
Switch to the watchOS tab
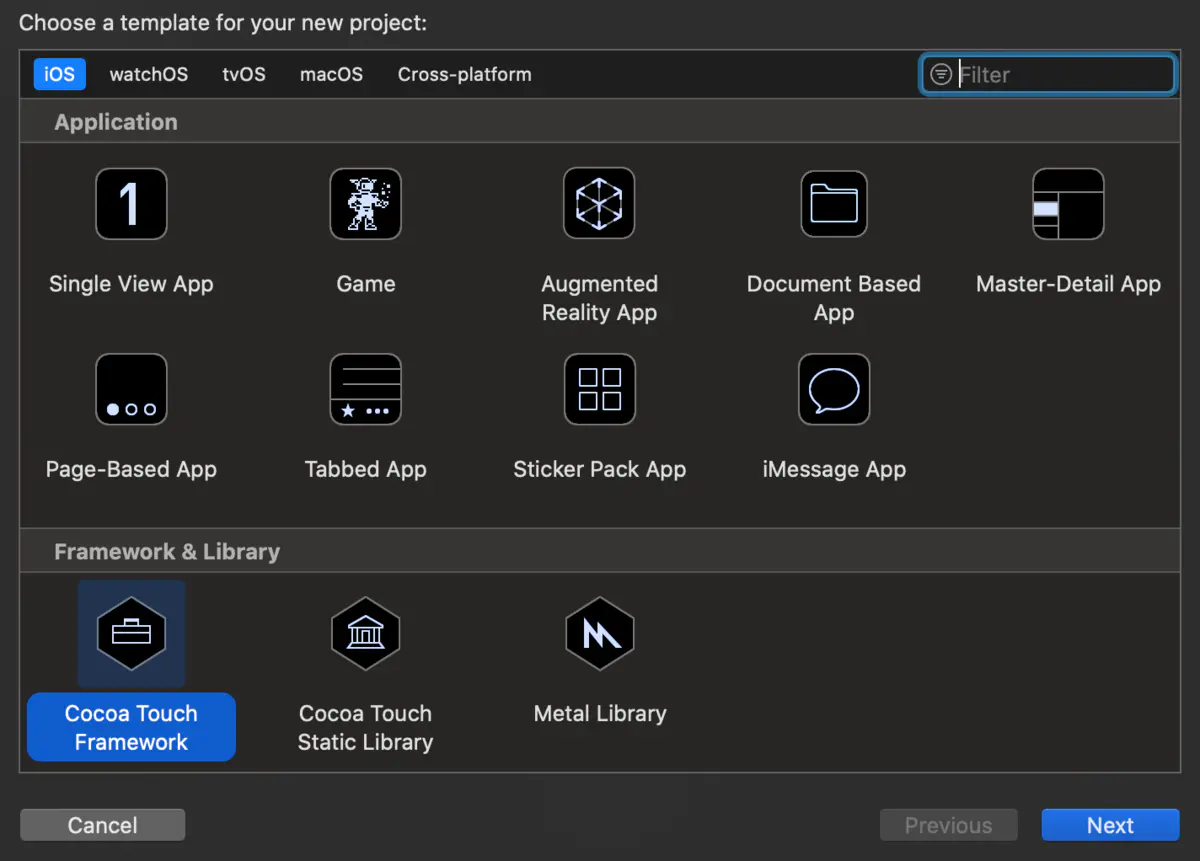click(149, 74)
